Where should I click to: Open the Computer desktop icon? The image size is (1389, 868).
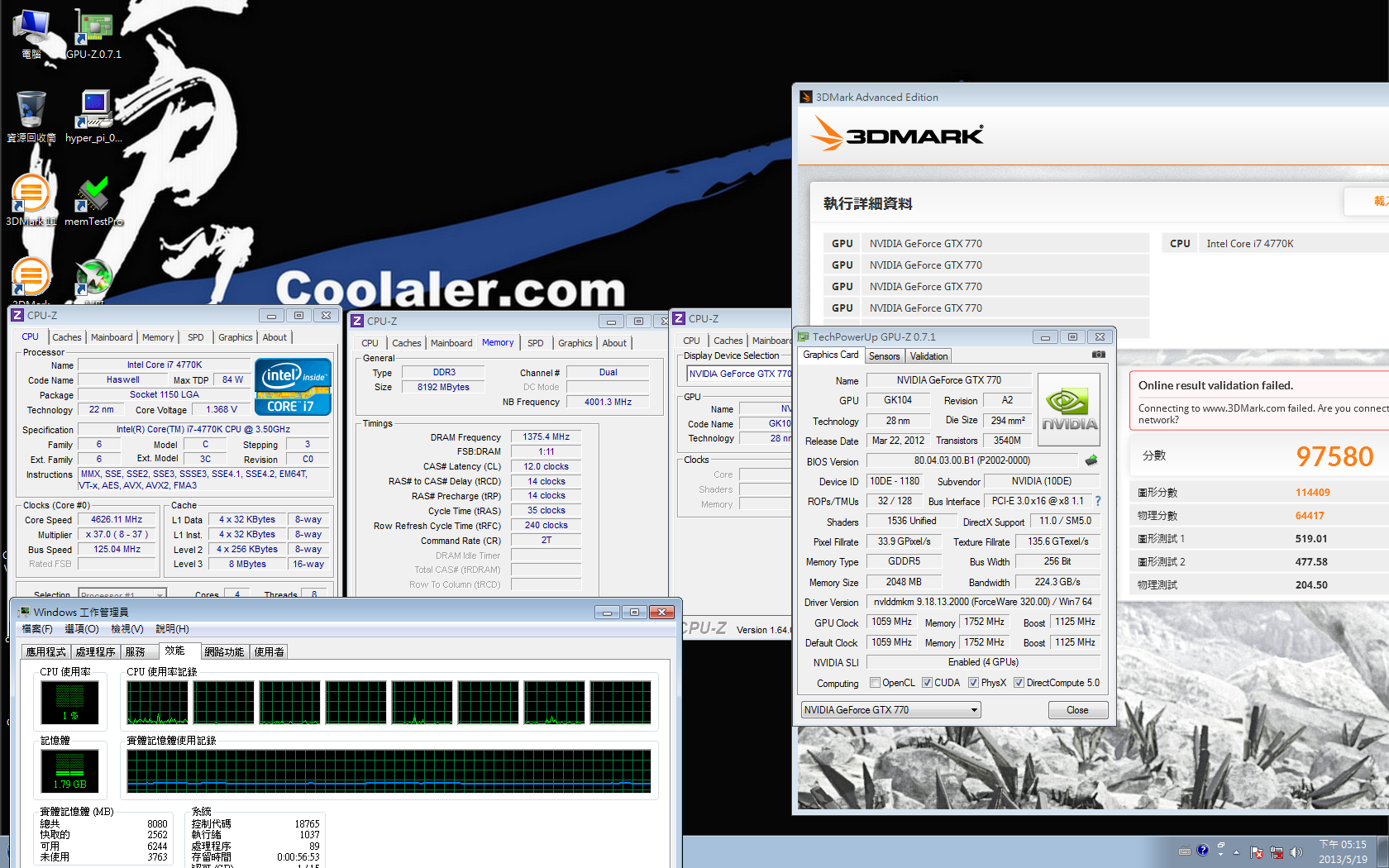click(31, 33)
